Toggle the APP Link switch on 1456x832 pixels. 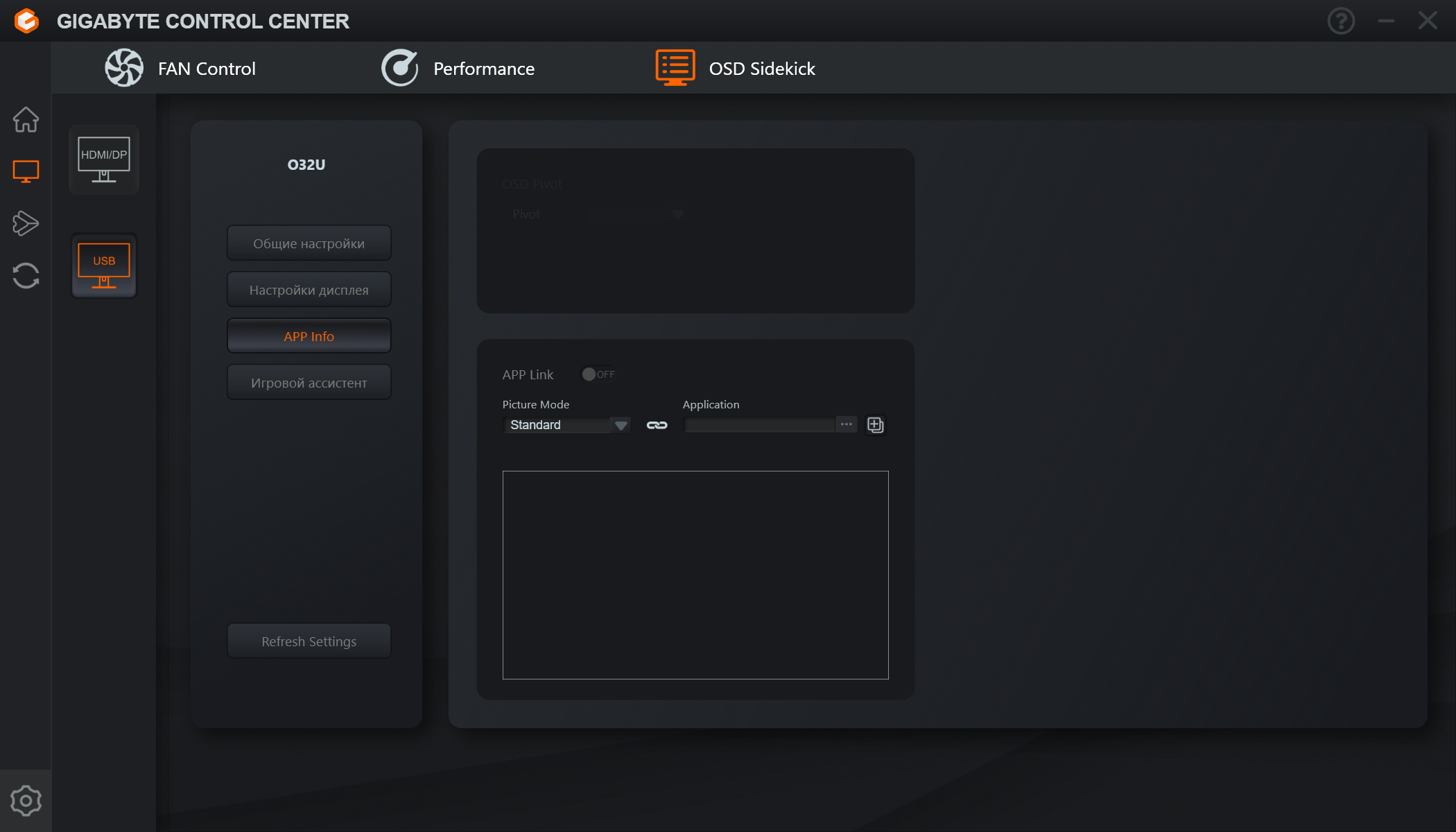pyautogui.click(x=598, y=374)
